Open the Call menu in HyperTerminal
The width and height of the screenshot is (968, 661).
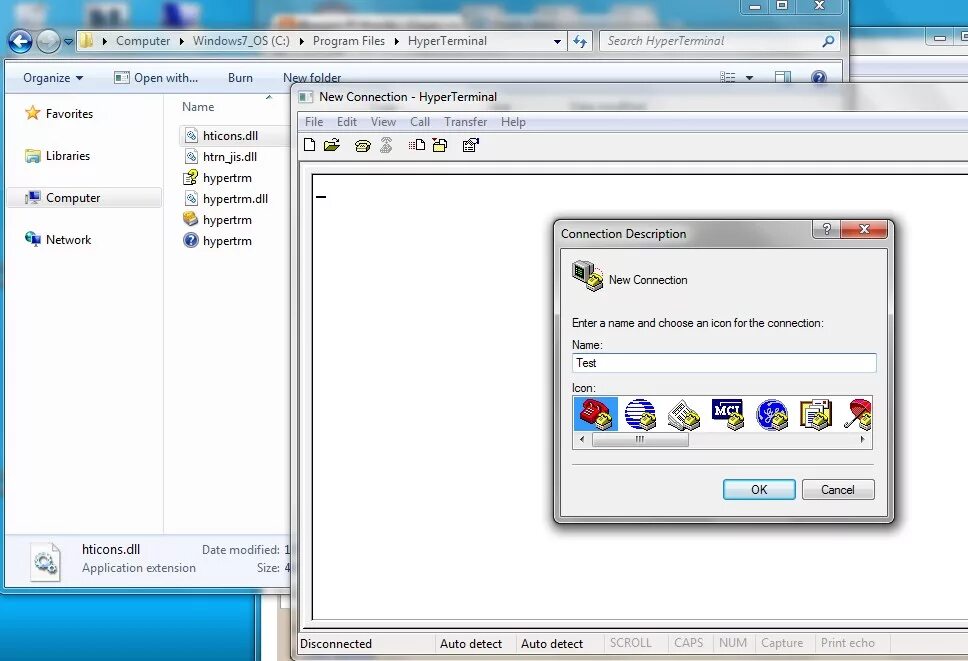click(x=420, y=122)
